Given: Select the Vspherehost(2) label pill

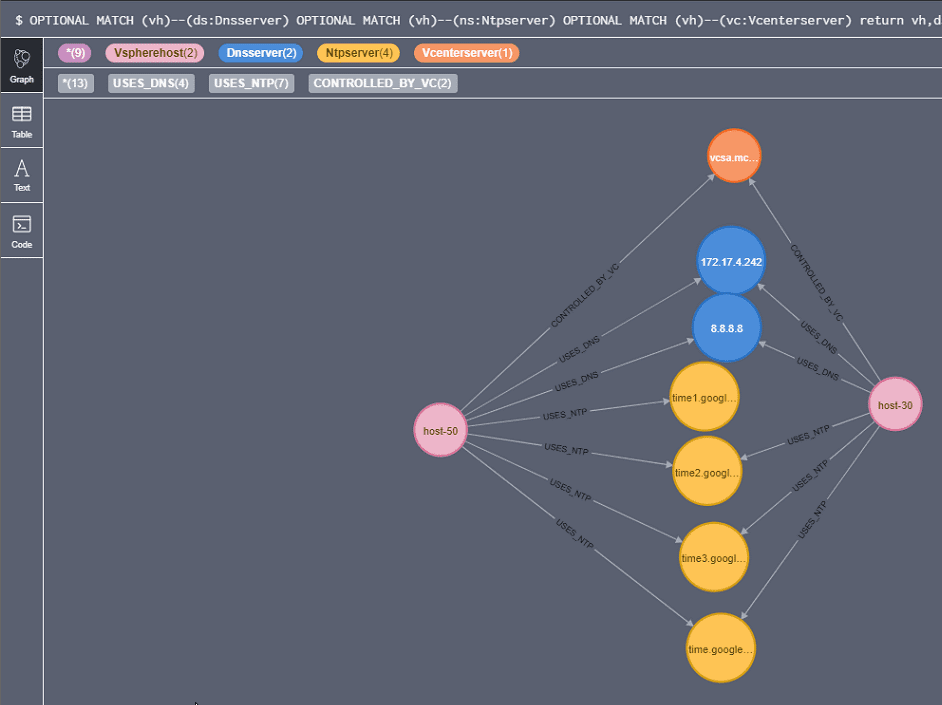Looking at the screenshot, I should [x=154, y=53].
